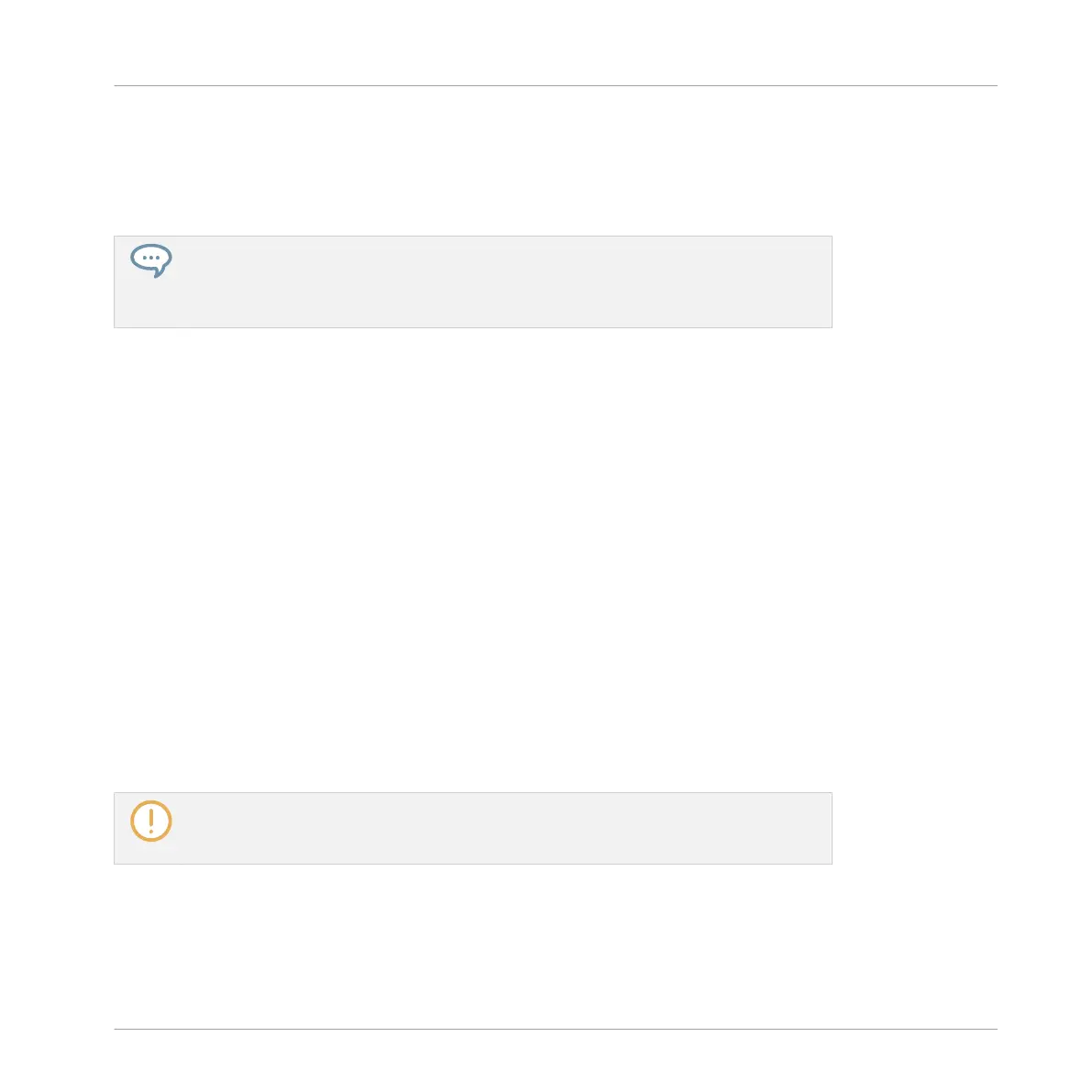The image size is (1092, 1092).
Task: Click the blank page area between both note boxes
Action: pyautogui.click(x=473, y=559)
